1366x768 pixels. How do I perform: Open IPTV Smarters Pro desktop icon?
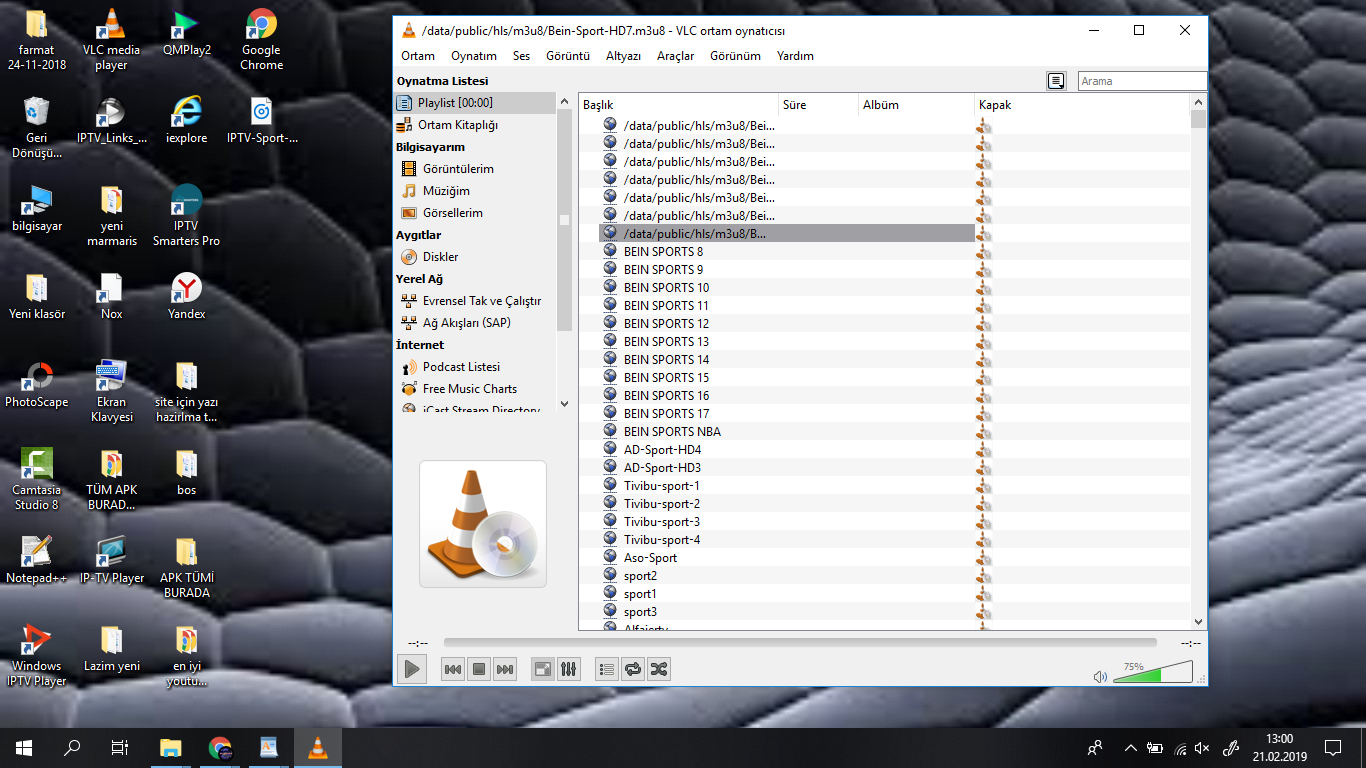point(186,216)
